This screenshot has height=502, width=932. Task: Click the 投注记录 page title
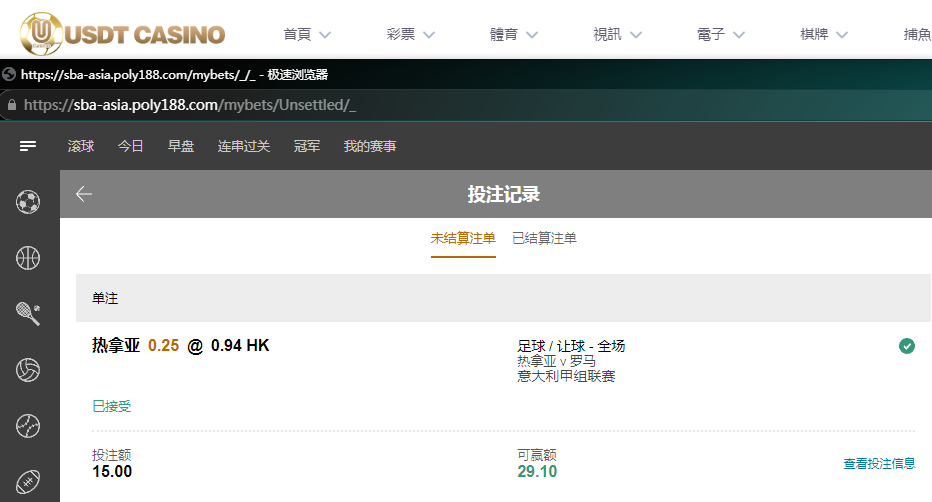(503, 194)
